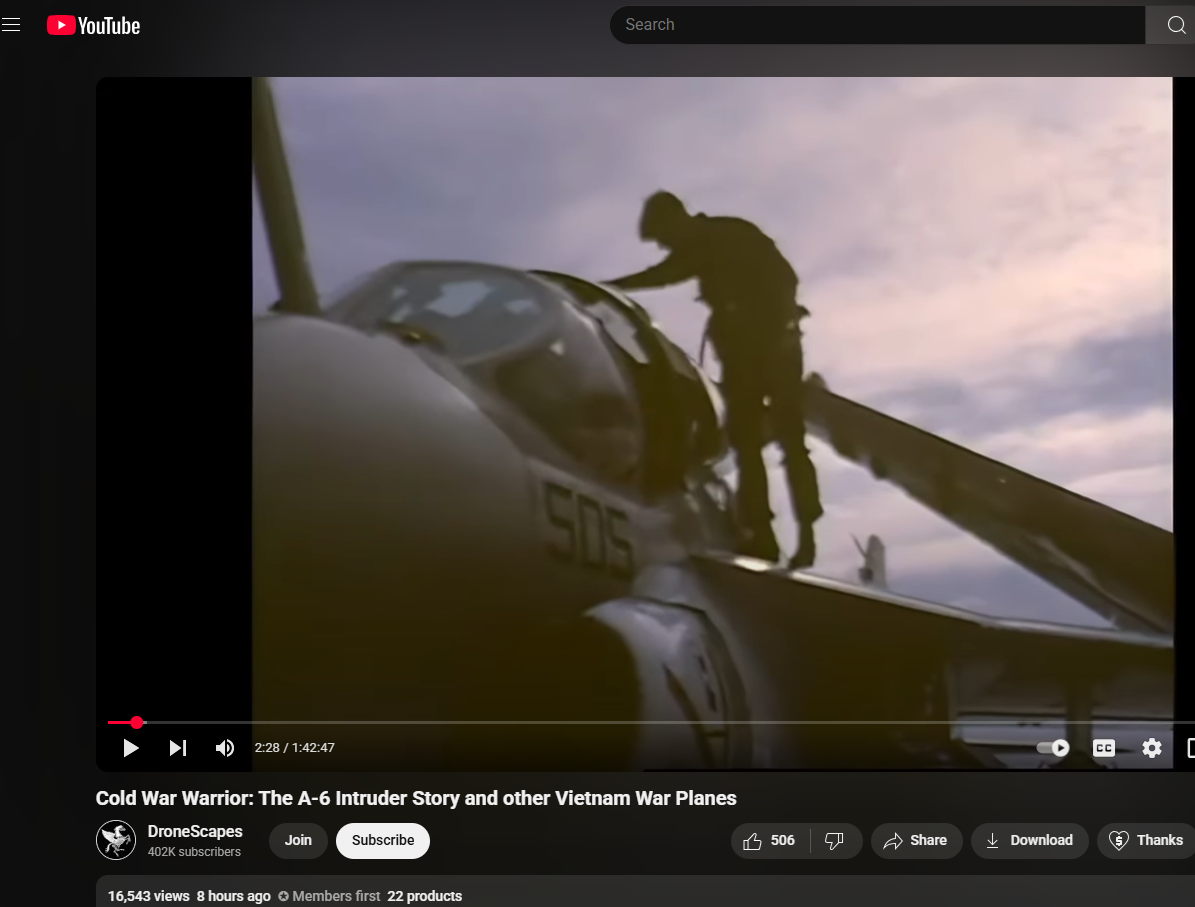Toggle the autoplay switch
Image resolution: width=1195 pixels, height=907 pixels.
1053,748
